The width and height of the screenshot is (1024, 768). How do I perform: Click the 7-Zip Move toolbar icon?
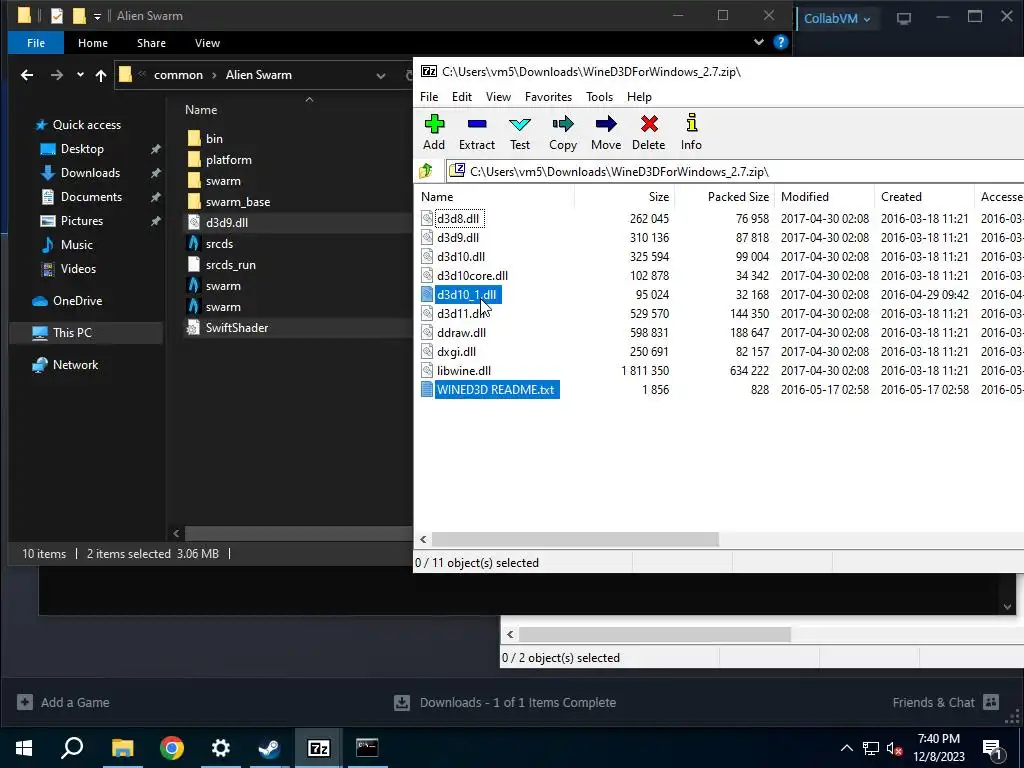tap(606, 124)
